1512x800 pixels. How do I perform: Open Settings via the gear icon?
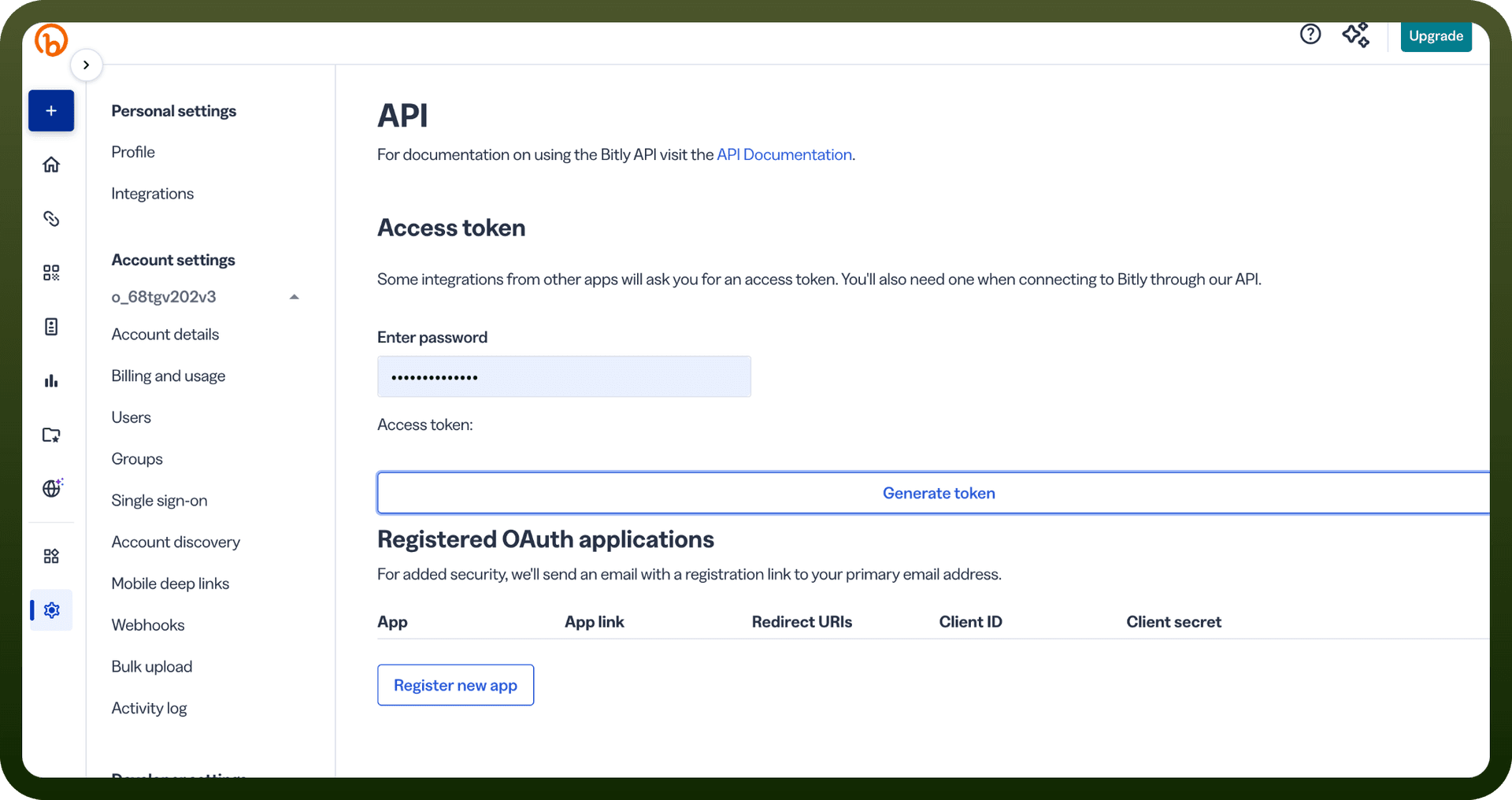click(52, 610)
